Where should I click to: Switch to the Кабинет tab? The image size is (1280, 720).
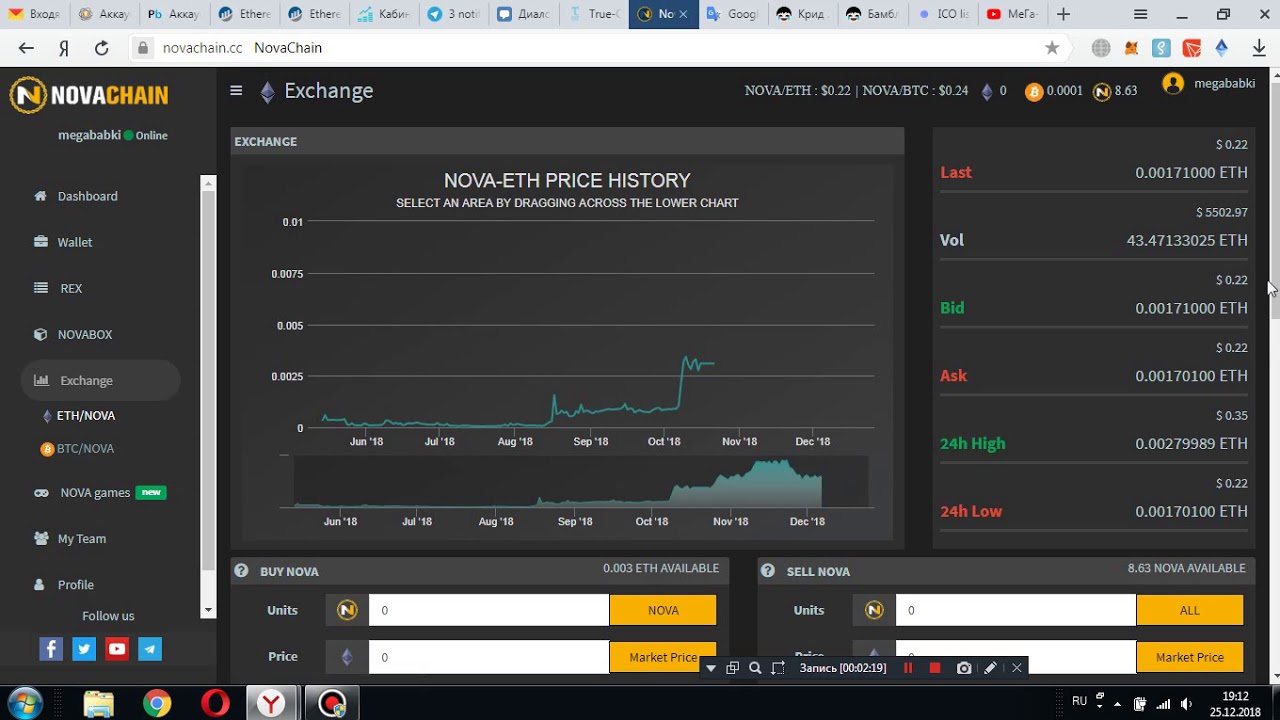point(384,14)
